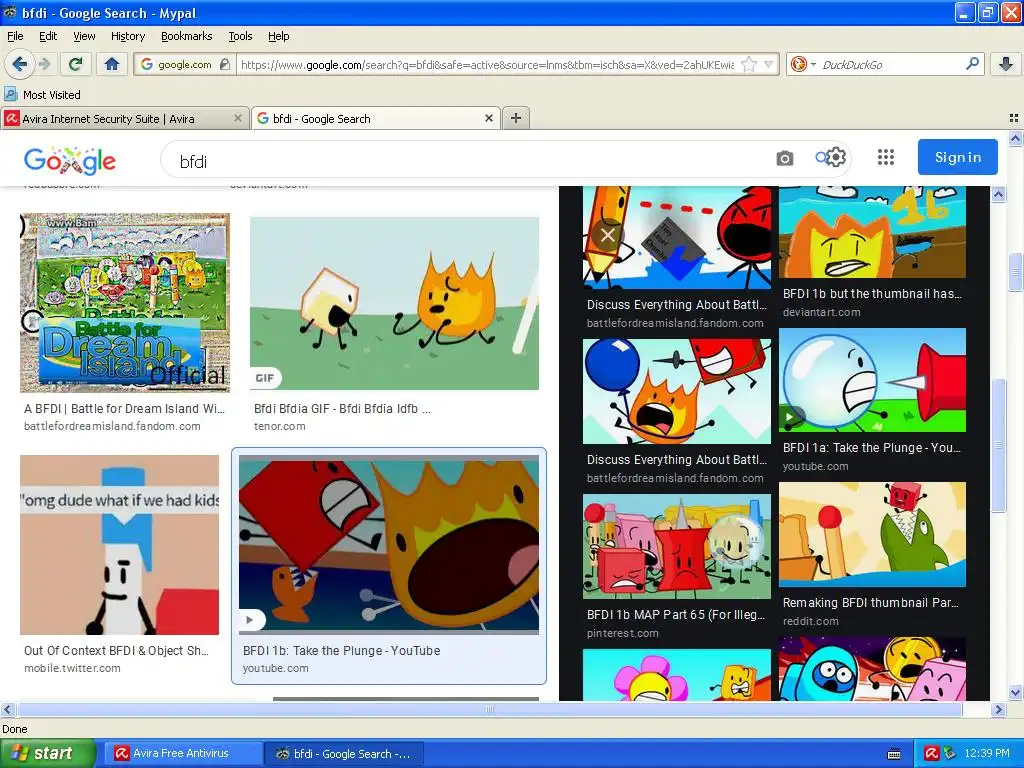Click the 'Remaking BFDI thumbnail Par...' caption
Viewport: 1024px width, 768px height.
pos(871,603)
